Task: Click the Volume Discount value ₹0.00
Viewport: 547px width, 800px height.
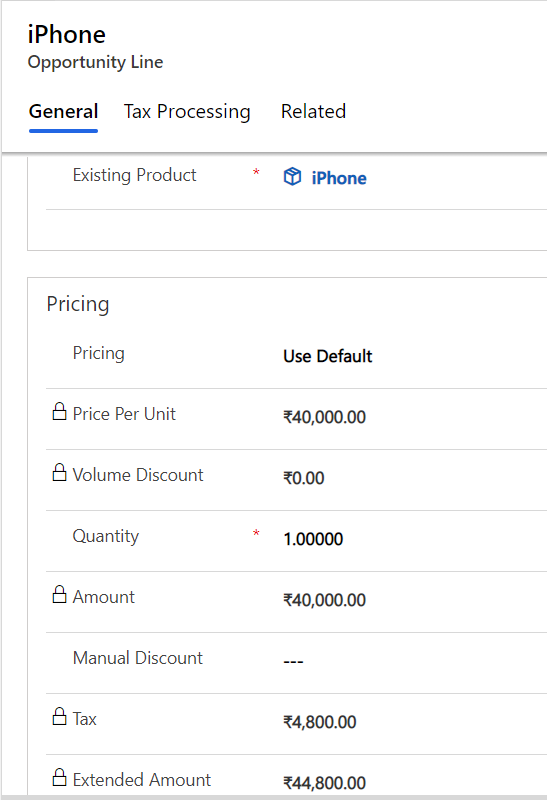Action: [304, 478]
